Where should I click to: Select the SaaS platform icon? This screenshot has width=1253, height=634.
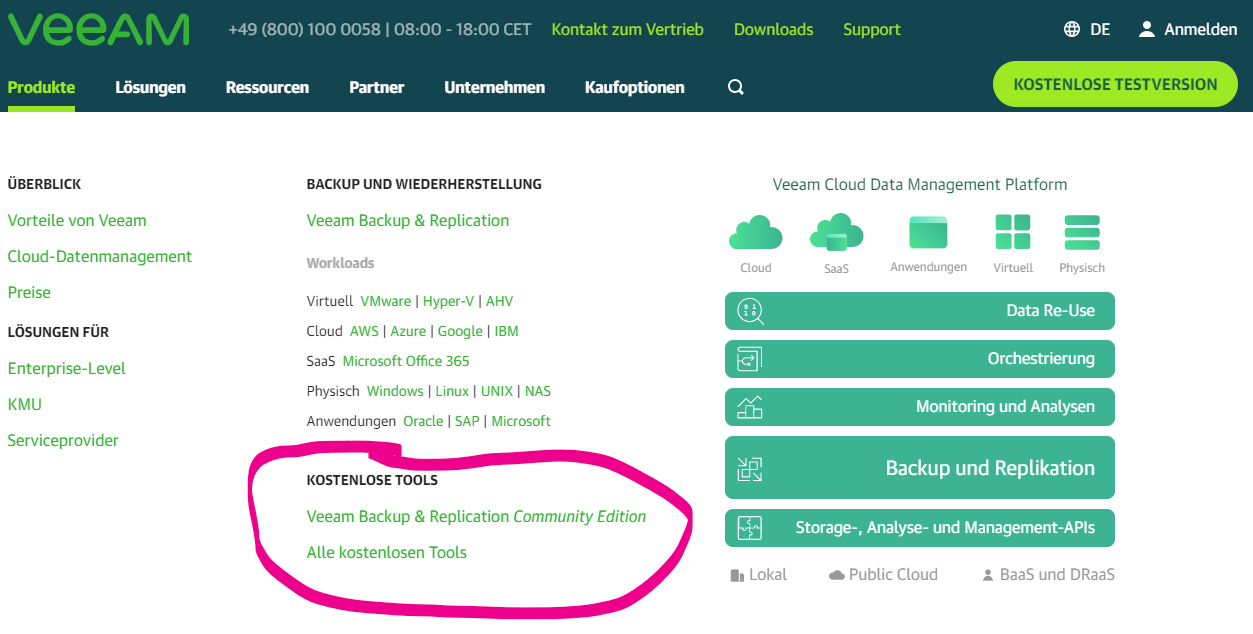click(836, 233)
